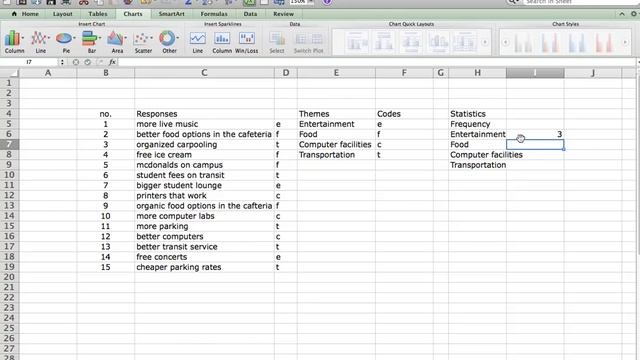Click the 'cheaper parking rates' cell
This screenshot has width=640, height=360.
click(x=204, y=267)
